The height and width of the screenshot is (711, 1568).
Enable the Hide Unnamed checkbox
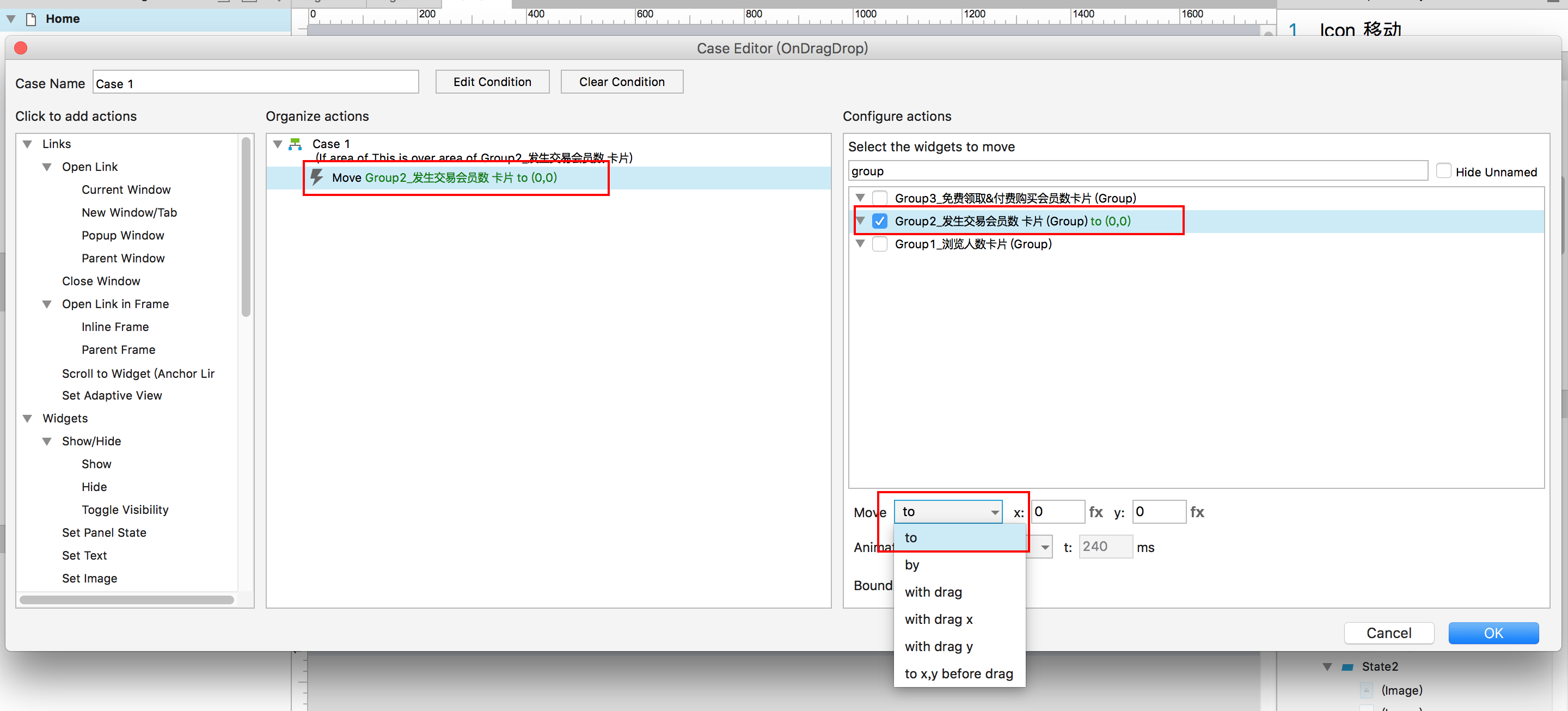point(1443,171)
